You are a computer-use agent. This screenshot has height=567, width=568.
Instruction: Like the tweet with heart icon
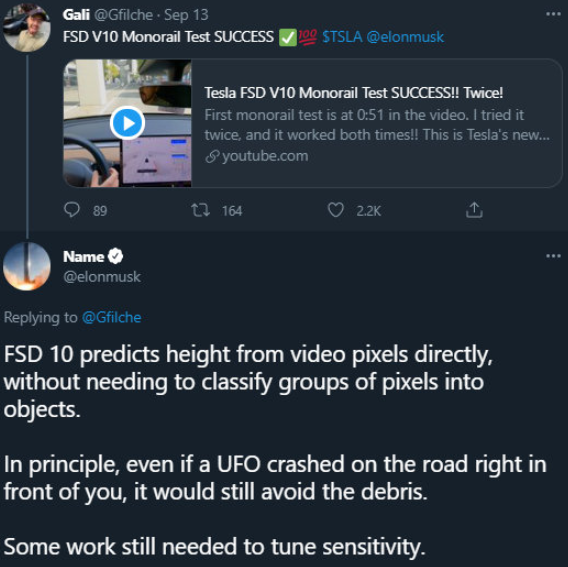[335, 210]
